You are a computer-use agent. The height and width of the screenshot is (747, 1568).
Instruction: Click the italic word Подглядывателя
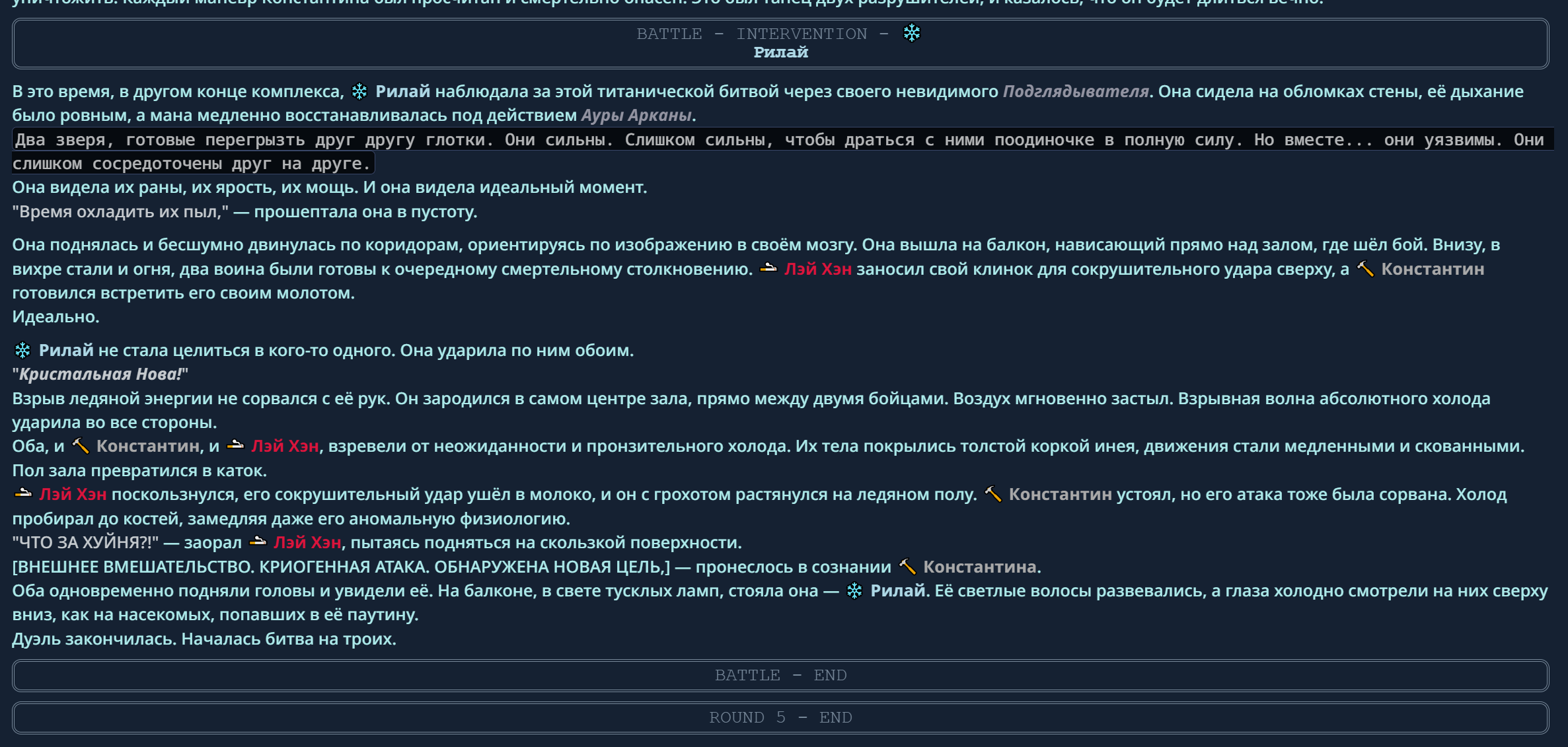point(1075,91)
